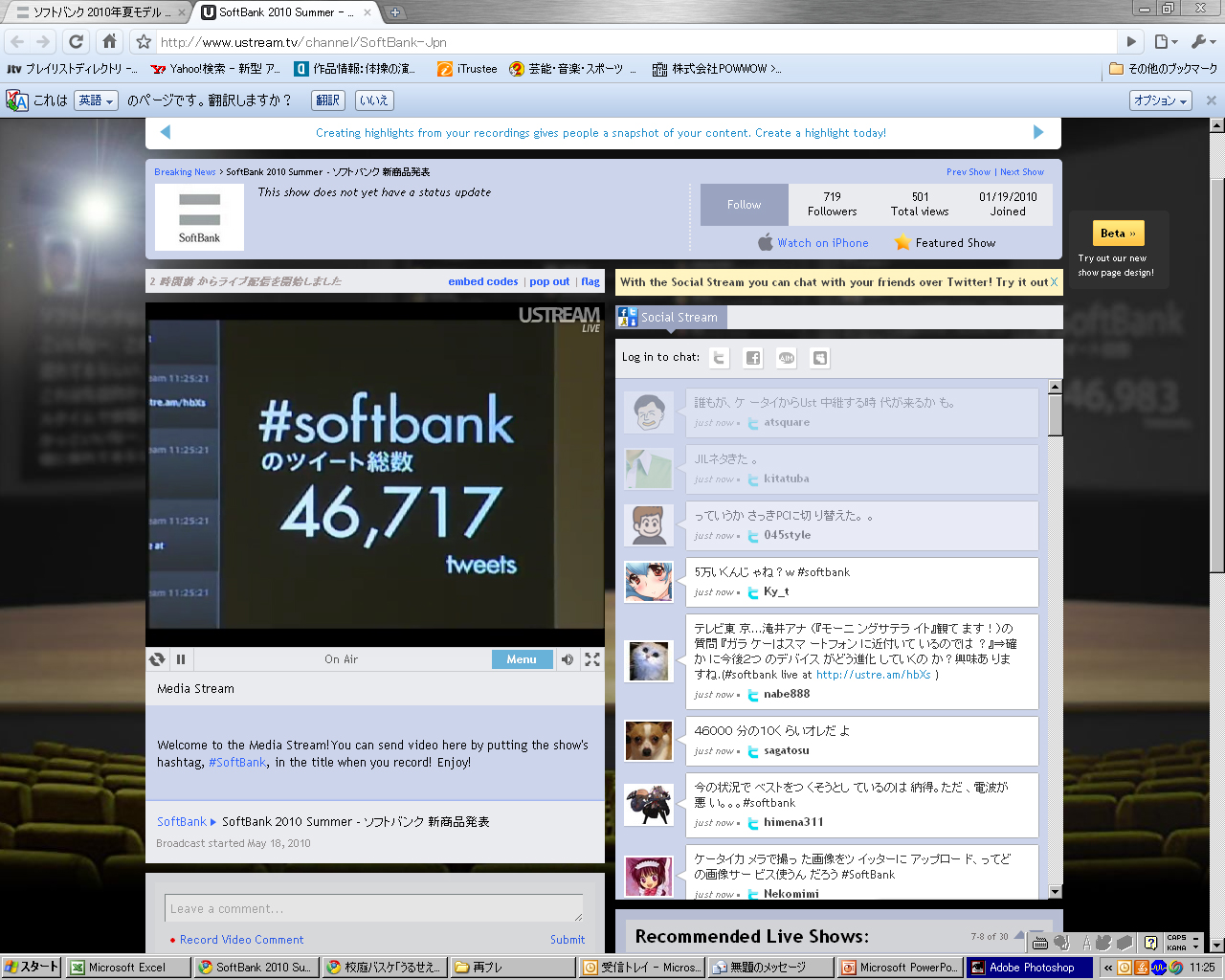
Task: Select the Social Stream tab
Action: [671, 317]
